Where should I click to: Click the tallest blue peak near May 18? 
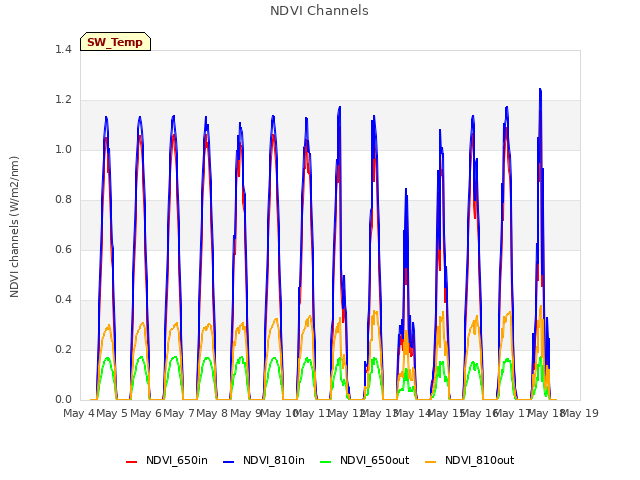point(540,89)
